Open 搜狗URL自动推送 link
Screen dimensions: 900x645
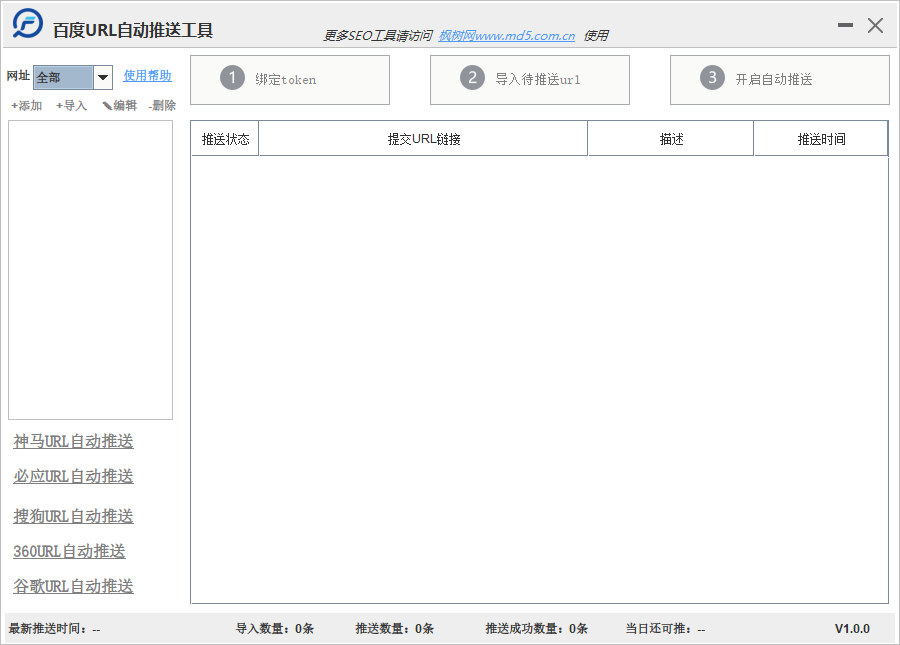[x=73, y=516]
